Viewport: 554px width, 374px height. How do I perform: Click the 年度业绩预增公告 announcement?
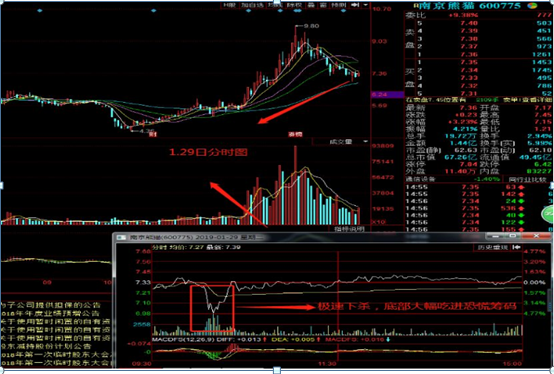(50, 313)
